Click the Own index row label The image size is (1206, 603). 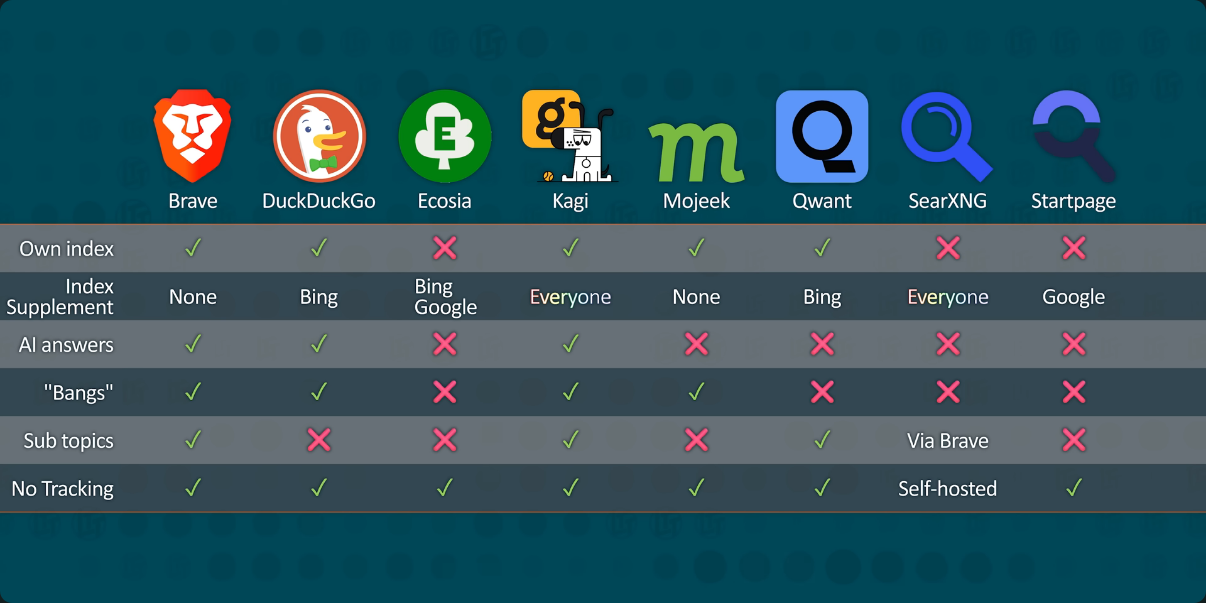click(67, 248)
